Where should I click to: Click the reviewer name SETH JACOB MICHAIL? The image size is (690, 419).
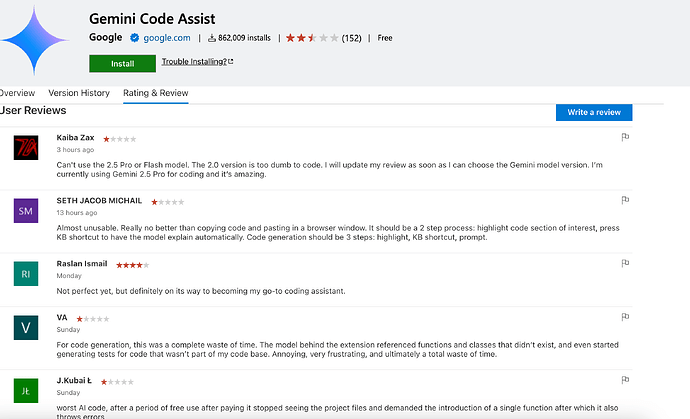(99, 201)
